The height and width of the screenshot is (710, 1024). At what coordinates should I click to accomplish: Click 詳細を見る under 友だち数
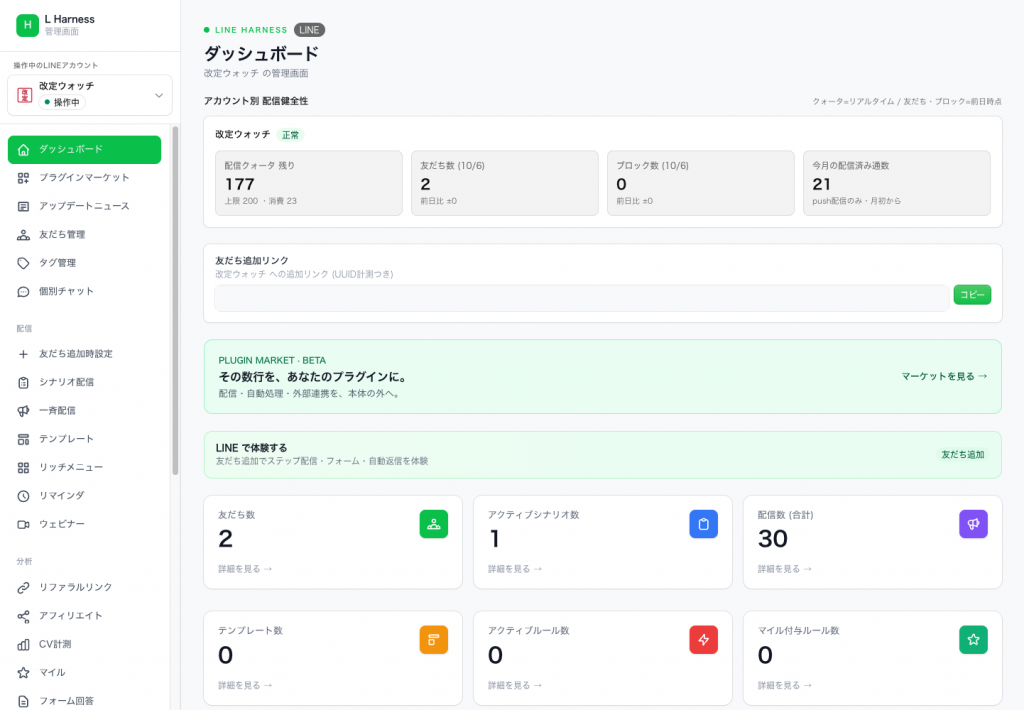point(245,569)
